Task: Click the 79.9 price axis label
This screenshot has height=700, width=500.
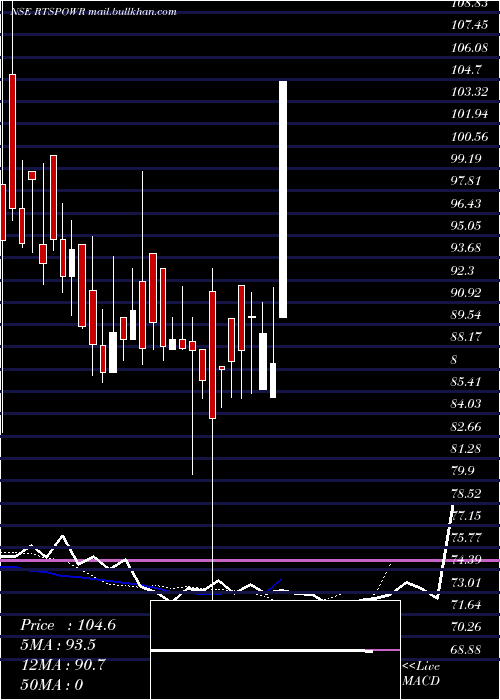Action: point(463,471)
